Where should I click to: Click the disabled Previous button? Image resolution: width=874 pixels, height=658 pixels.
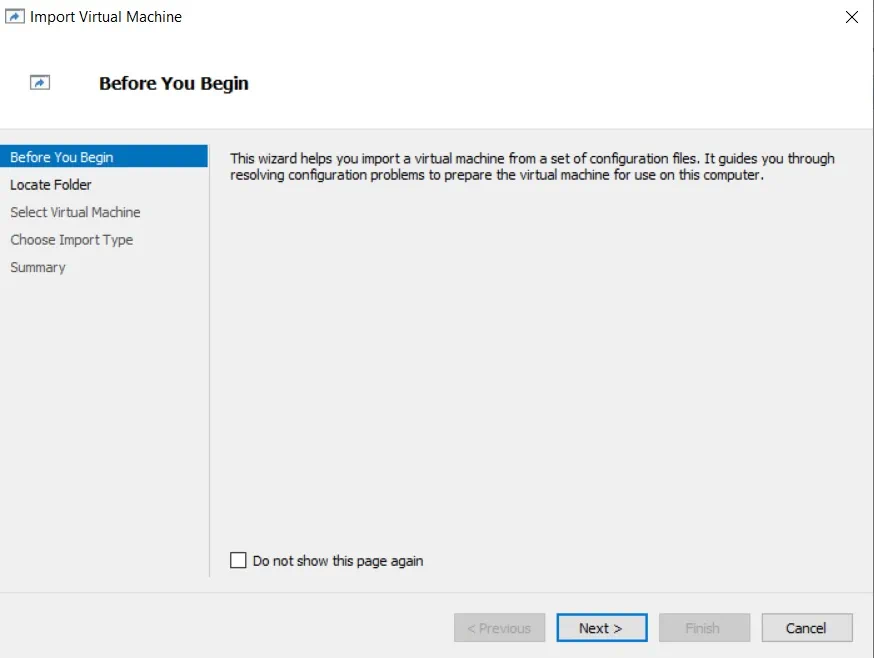coord(499,628)
